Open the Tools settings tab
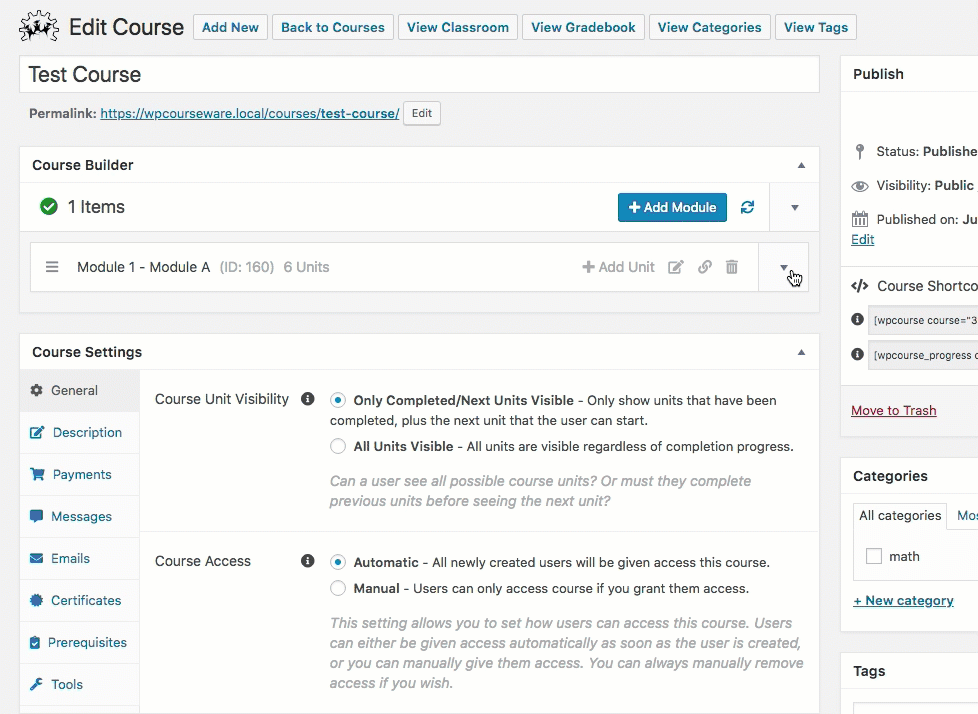Screen dimensions: 978x714 click(80, 684)
